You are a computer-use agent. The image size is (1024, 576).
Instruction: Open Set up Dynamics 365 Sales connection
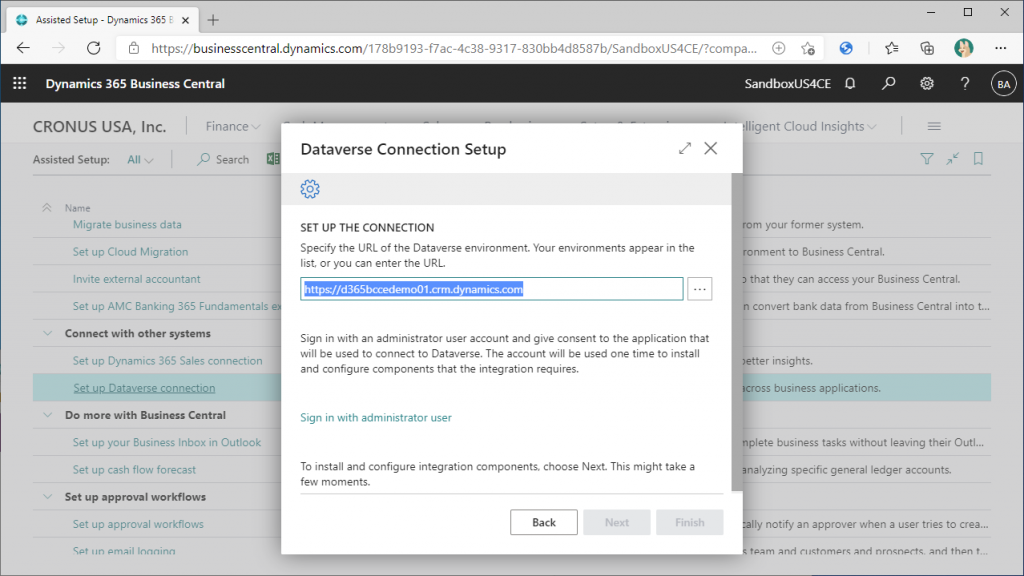167,360
